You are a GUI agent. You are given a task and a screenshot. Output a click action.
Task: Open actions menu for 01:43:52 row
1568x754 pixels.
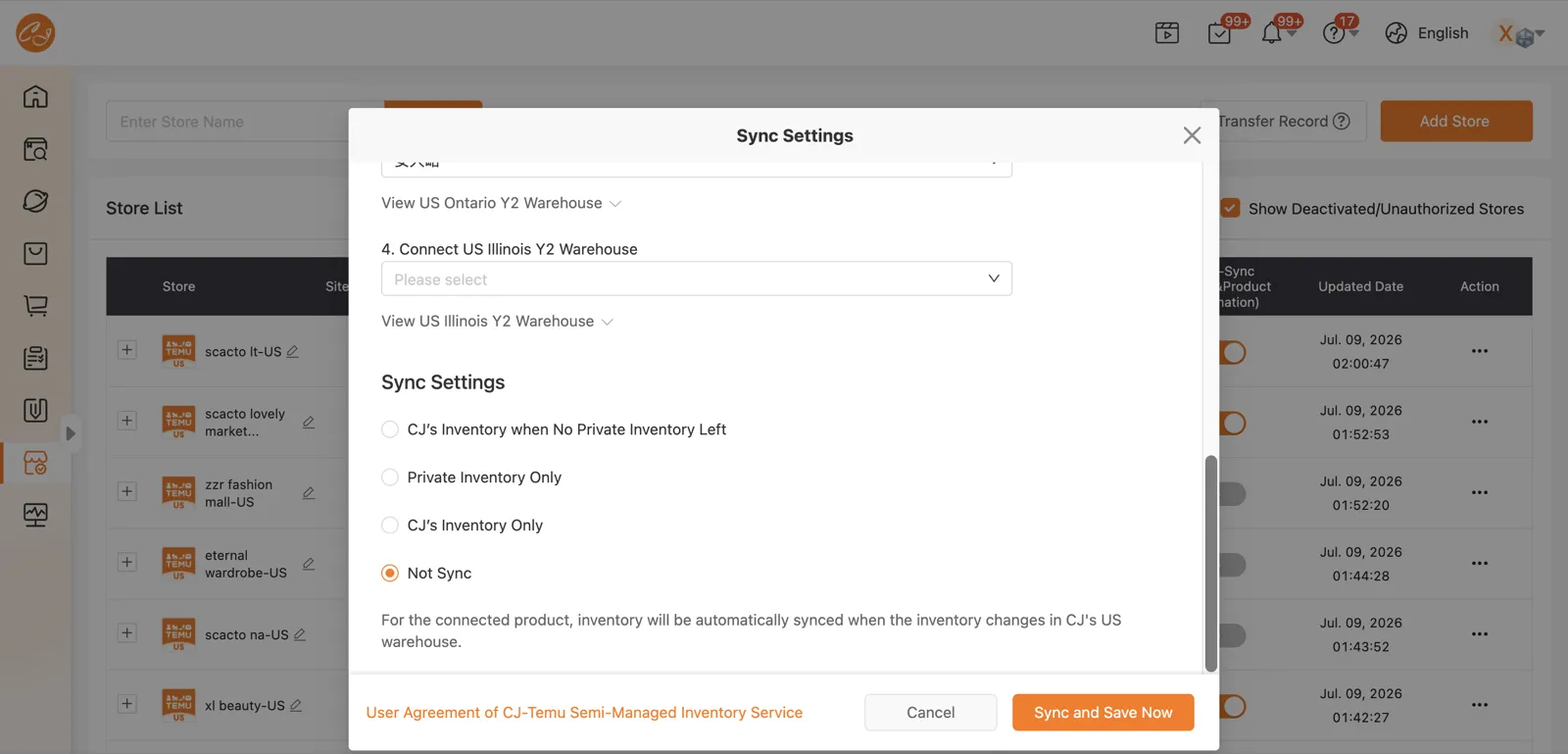tap(1480, 633)
